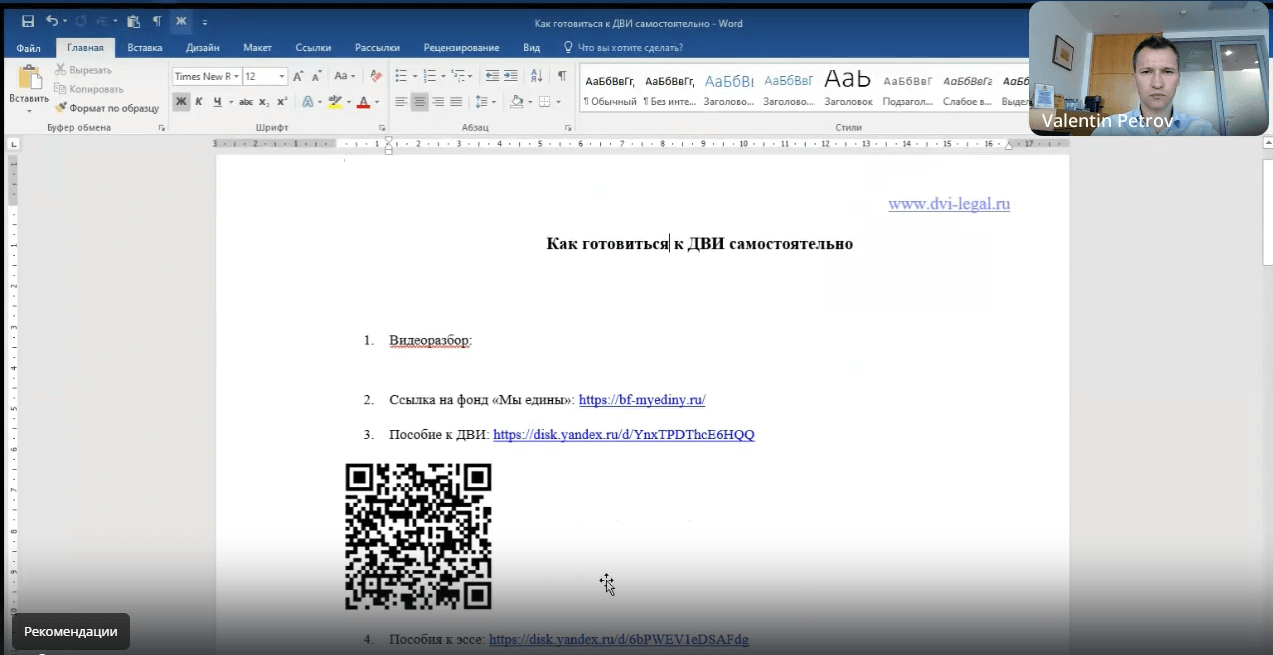Viewport: 1273px width, 655px height.
Task: Toggle paragraph marks display in the ribbon
Action: [562, 76]
